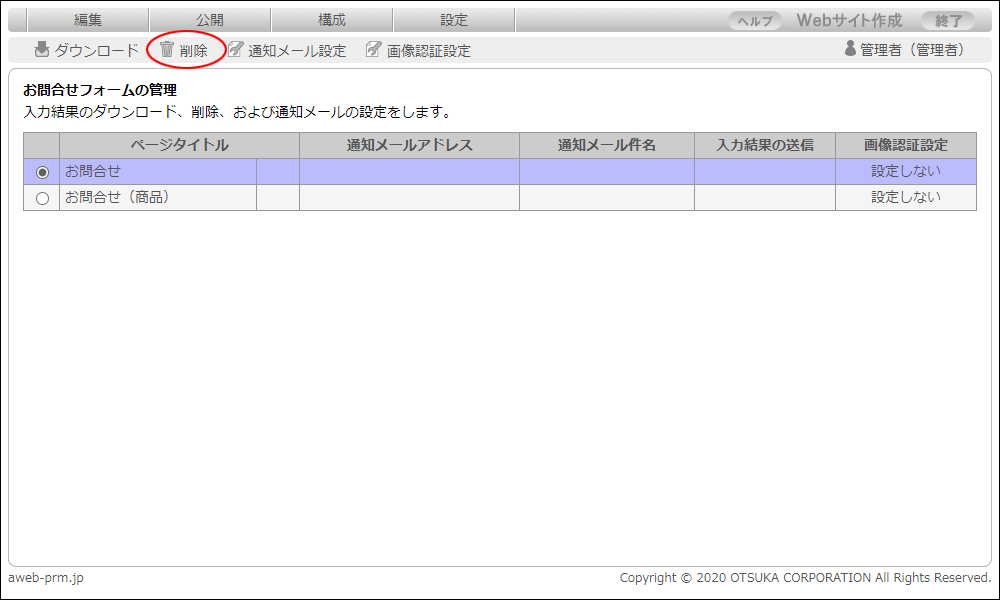Click 設定しない in the お問合せ row
Image resolution: width=1000 pixels, height=600 pixels.
pos(905,172)
